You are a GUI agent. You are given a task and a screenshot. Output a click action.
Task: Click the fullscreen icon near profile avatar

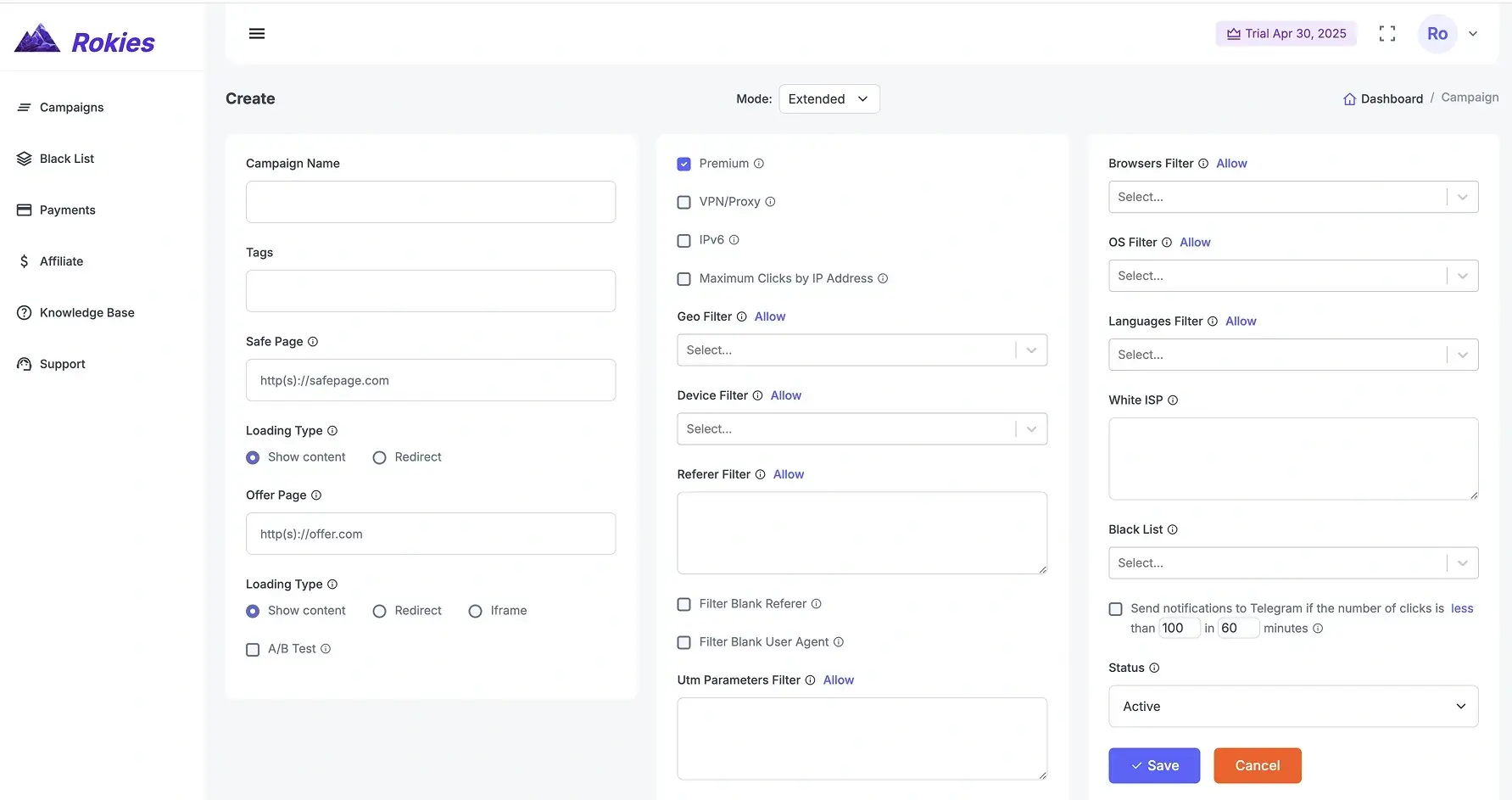(1387, 33)
